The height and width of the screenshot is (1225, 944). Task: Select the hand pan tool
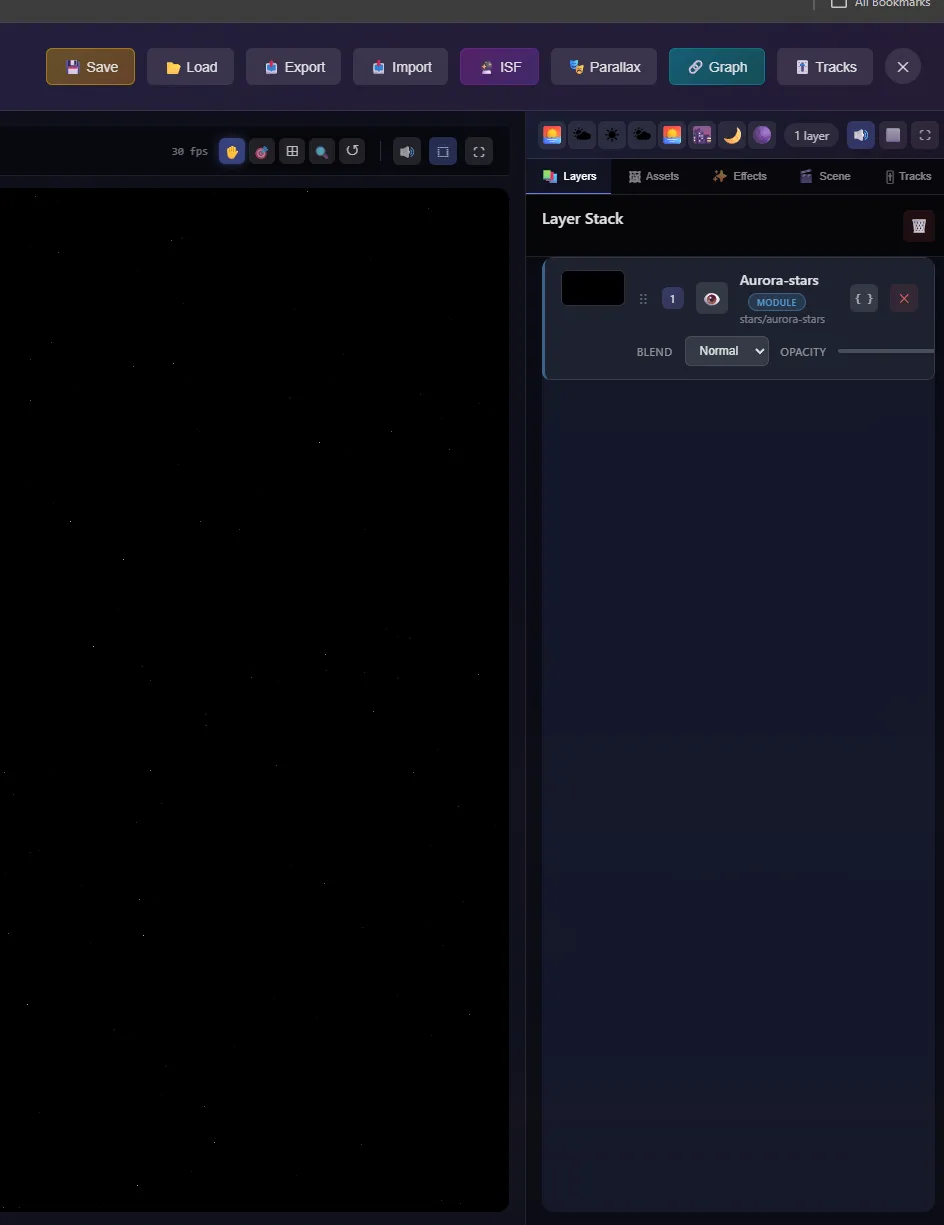(x=232, y=152)
